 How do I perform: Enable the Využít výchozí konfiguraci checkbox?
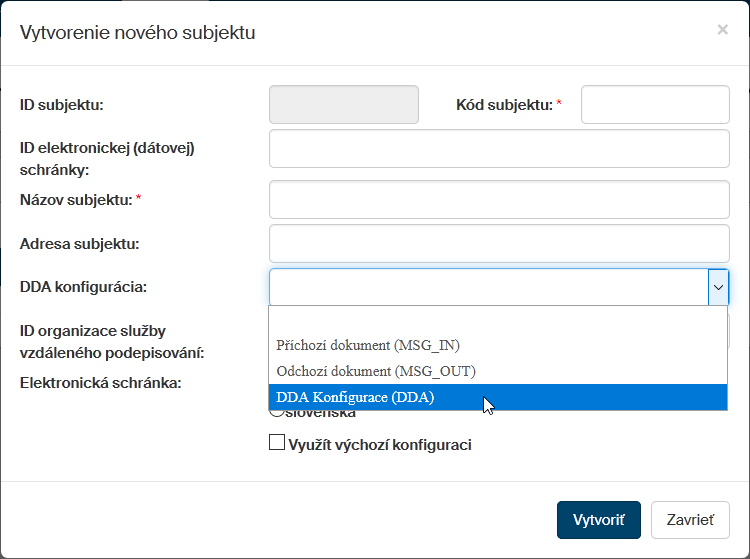pyautogui.click(x=277, y=443)
